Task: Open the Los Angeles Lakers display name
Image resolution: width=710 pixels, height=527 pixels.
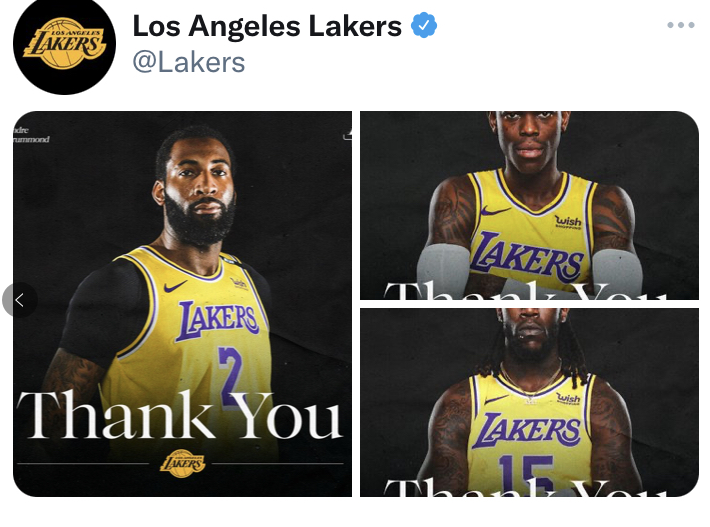Action: [x=267, y=26]
